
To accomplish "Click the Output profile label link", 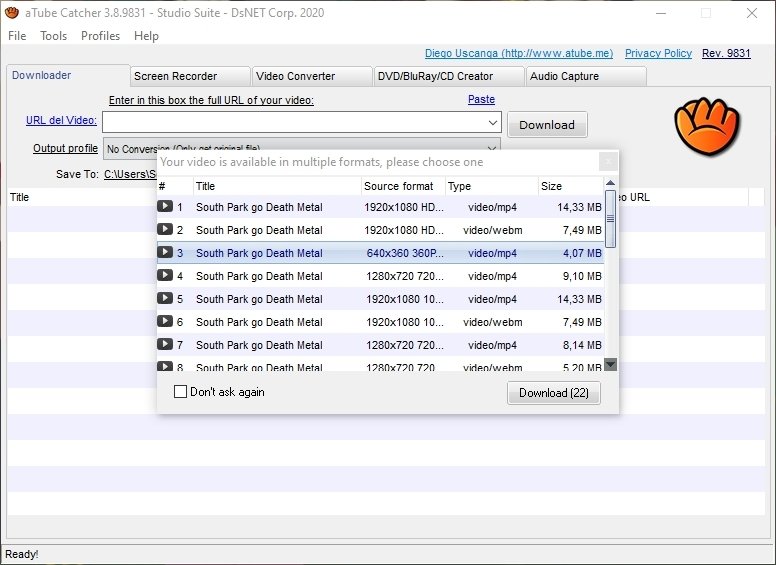I will pos(65,148).
